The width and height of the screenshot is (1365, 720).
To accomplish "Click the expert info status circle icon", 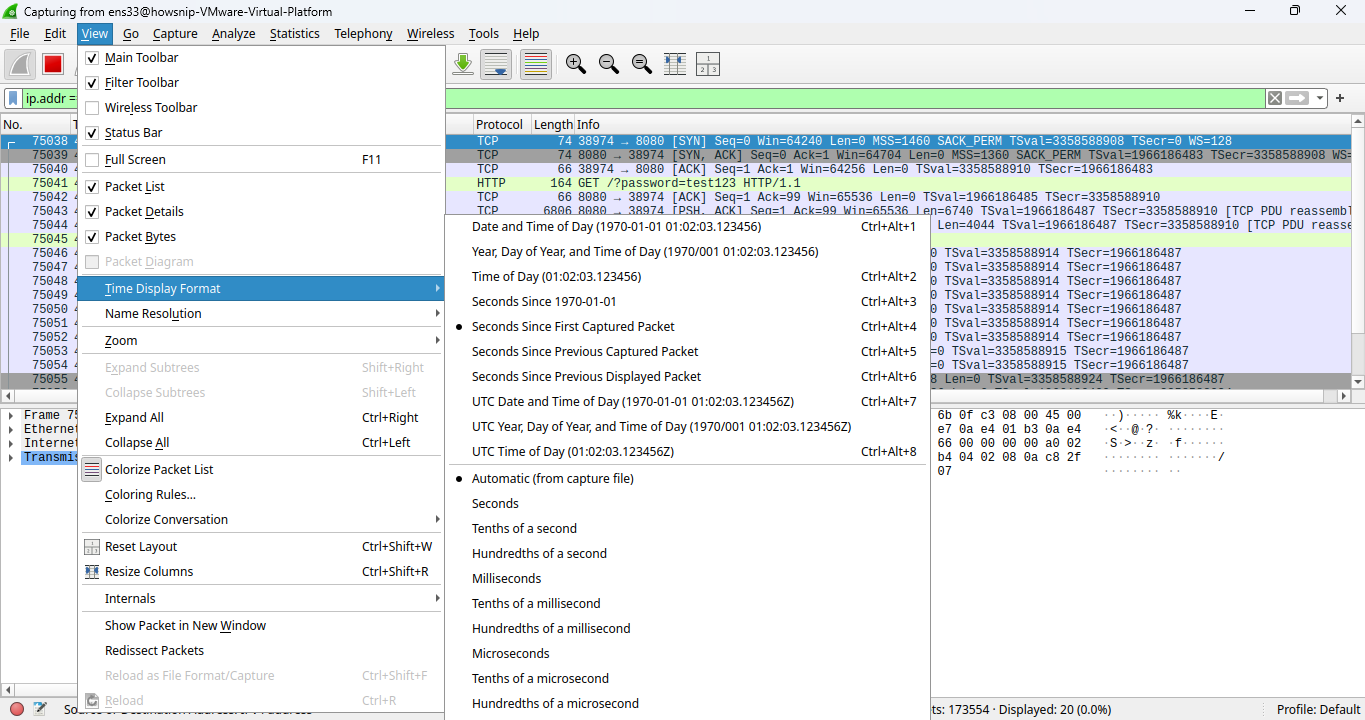I will 17,709.
